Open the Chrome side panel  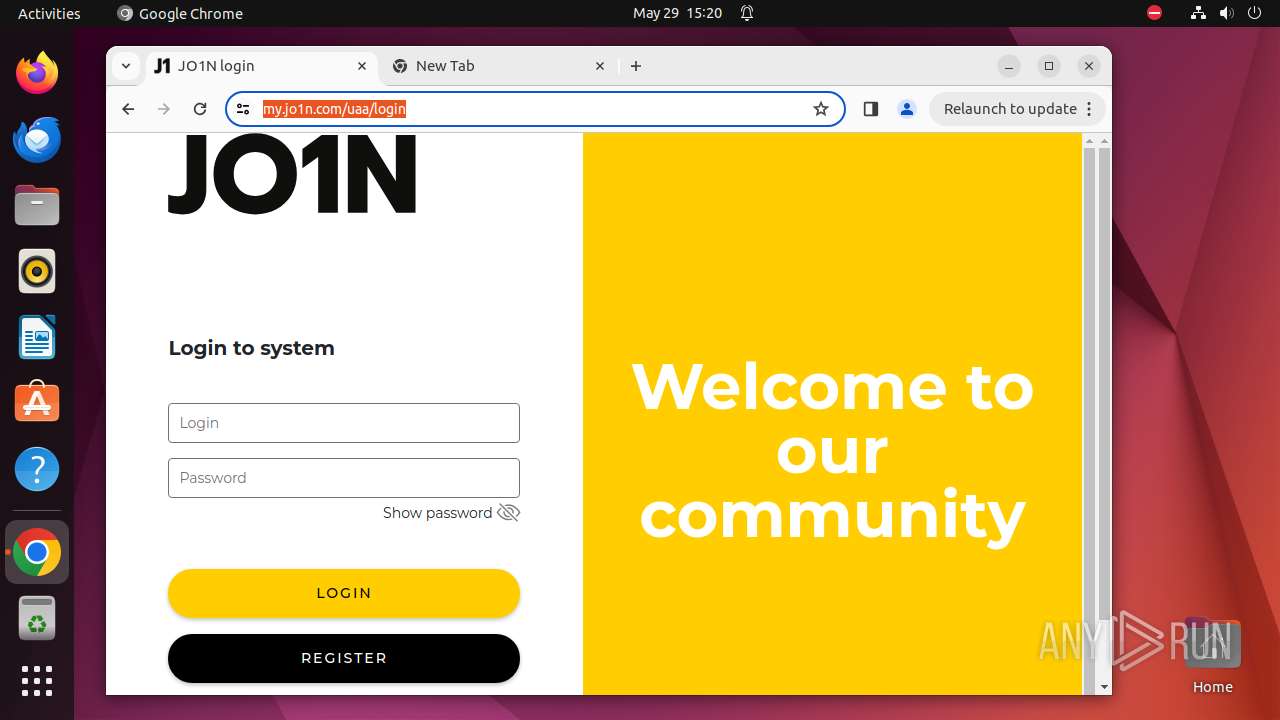pyautogui.click(x=870, y=109)
